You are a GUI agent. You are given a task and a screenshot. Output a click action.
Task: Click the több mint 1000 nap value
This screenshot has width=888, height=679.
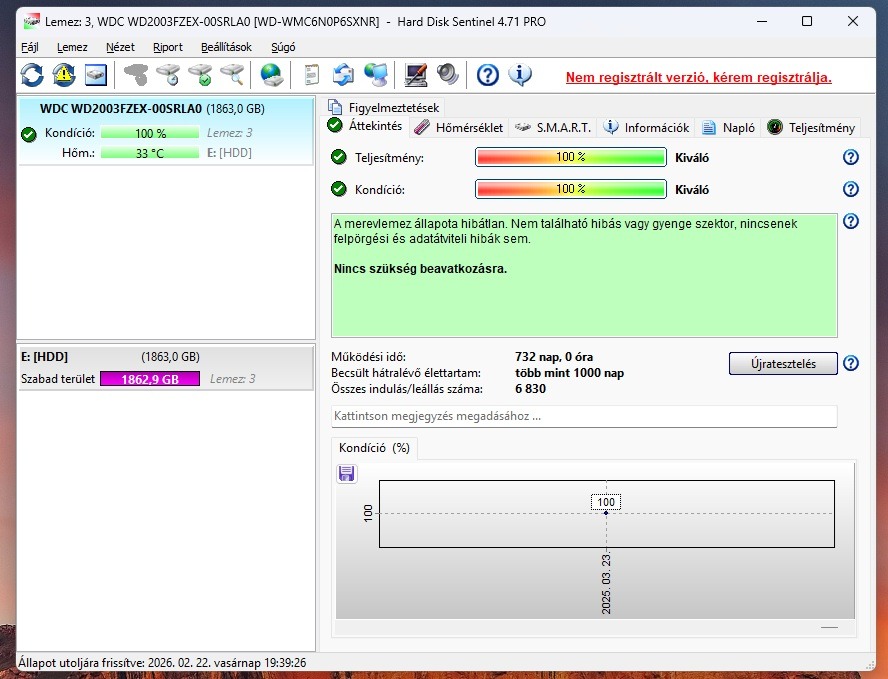(x=569, y=373)
